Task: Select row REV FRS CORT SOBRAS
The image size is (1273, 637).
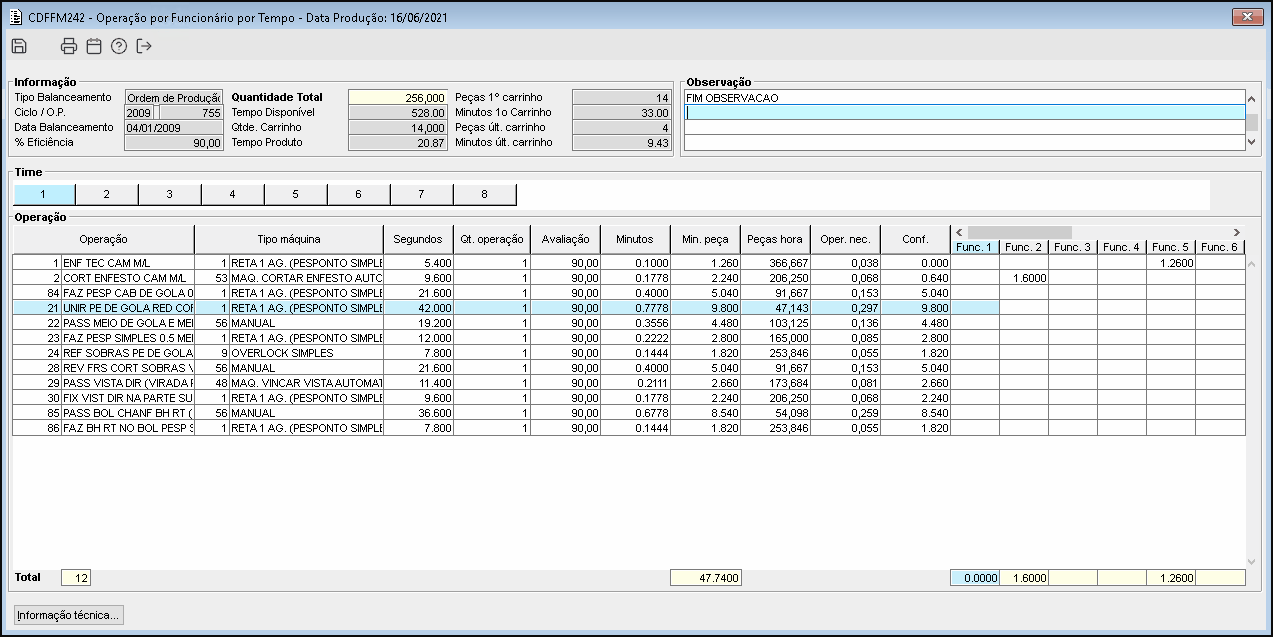Action: click(x=629, y=368)
